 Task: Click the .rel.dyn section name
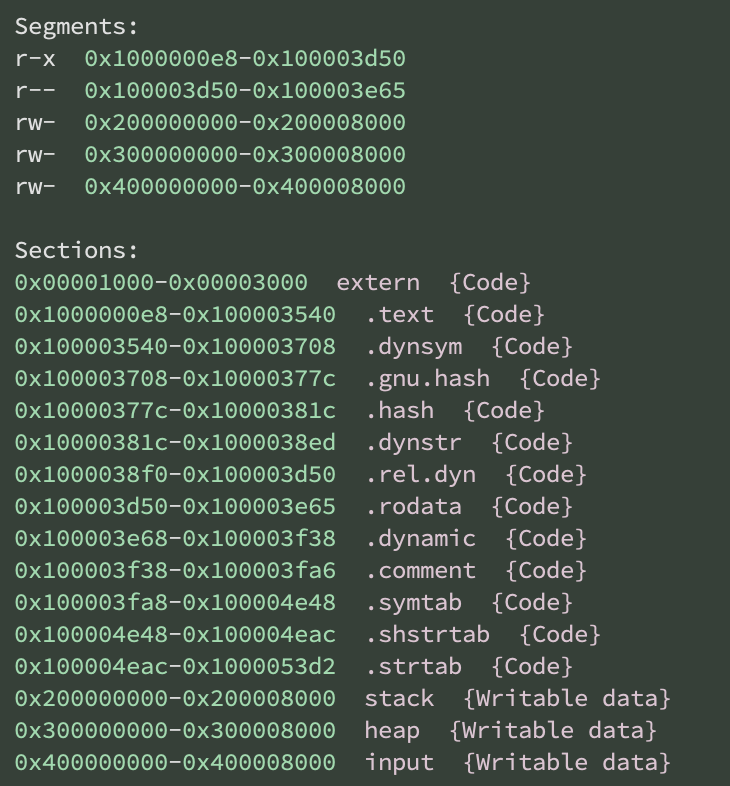pos(421,475)
